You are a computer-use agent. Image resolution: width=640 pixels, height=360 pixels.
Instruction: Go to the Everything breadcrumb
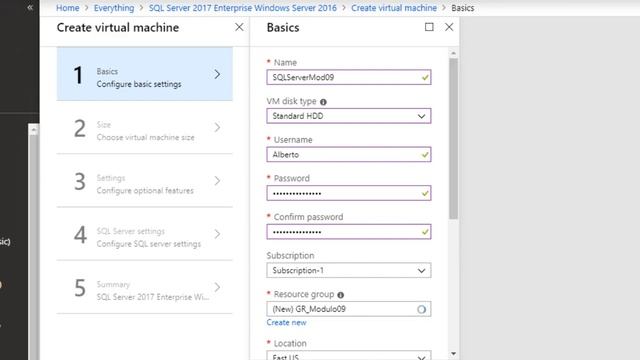pos(114,8)
